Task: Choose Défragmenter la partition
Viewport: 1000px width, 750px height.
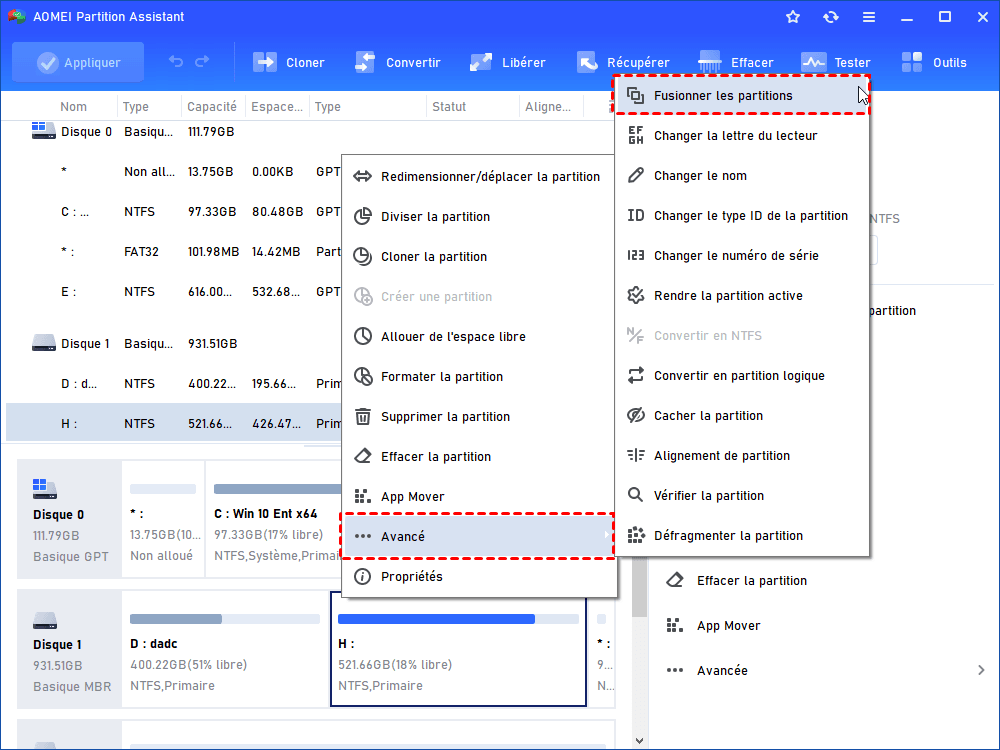Action: (x=728, y=536)
